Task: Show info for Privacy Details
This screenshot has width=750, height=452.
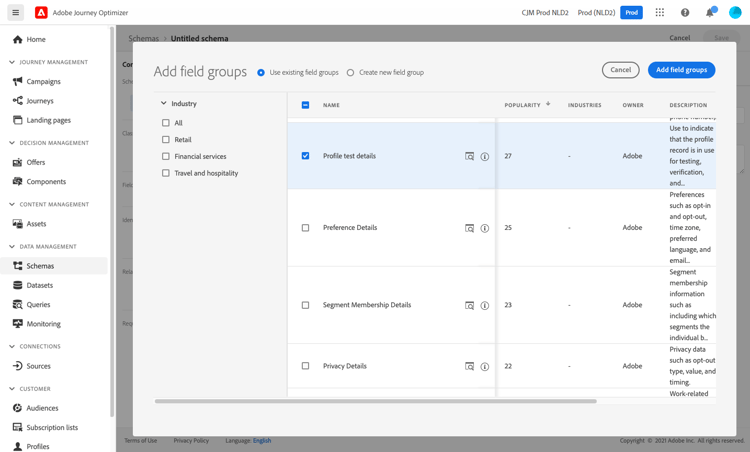Action: [485, 366]
